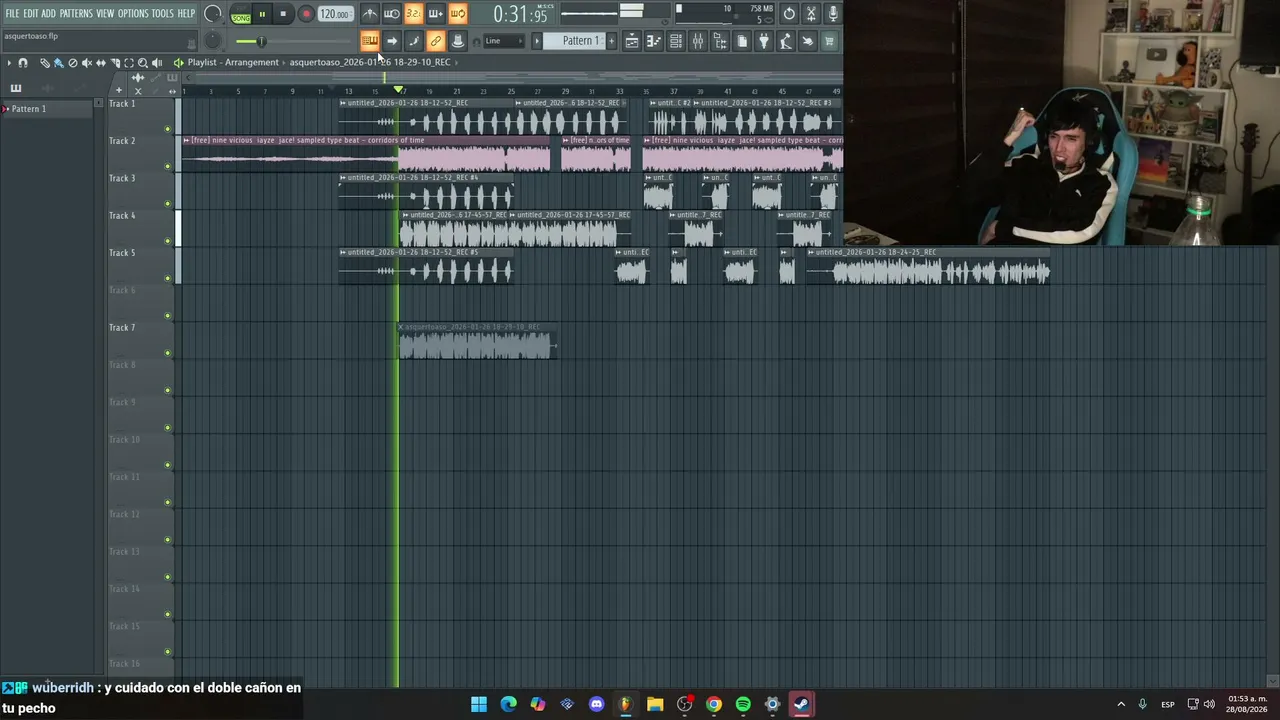This screenshot has height=720, width=1280.
Task: Select the zoom magnifier tool
Action: (x=143, y=63)
